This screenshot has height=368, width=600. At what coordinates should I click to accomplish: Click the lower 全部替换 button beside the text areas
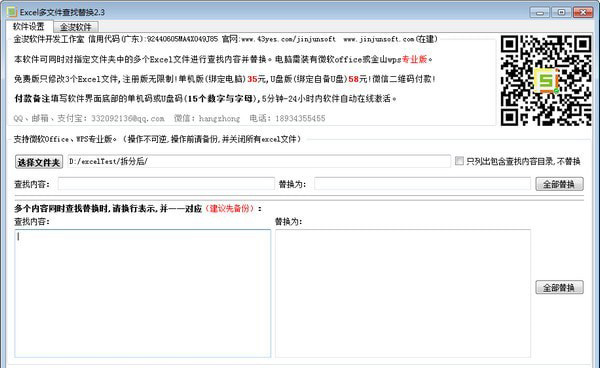[559, 287]
